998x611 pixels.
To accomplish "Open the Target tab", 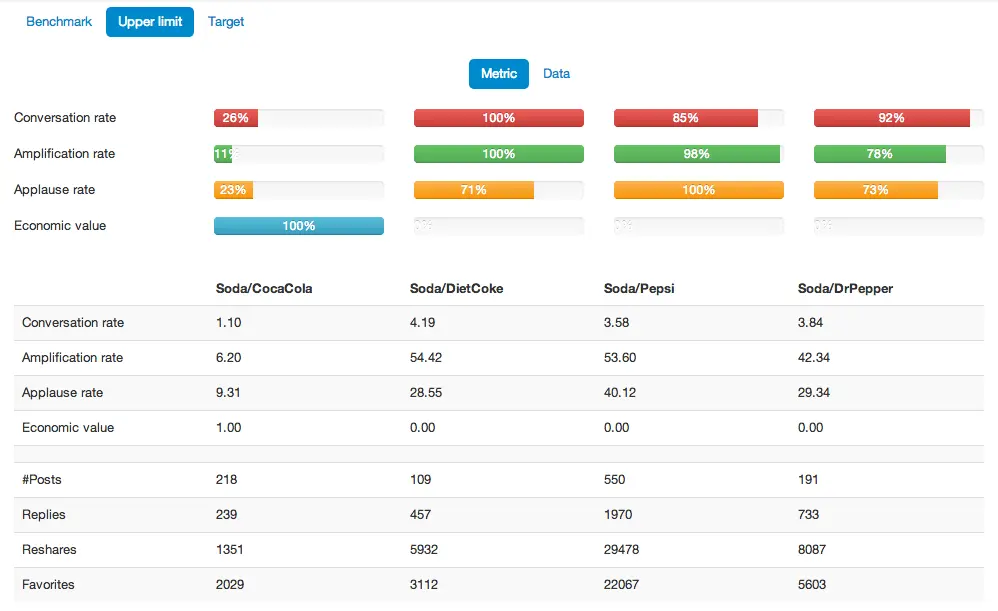I will 226,21.
